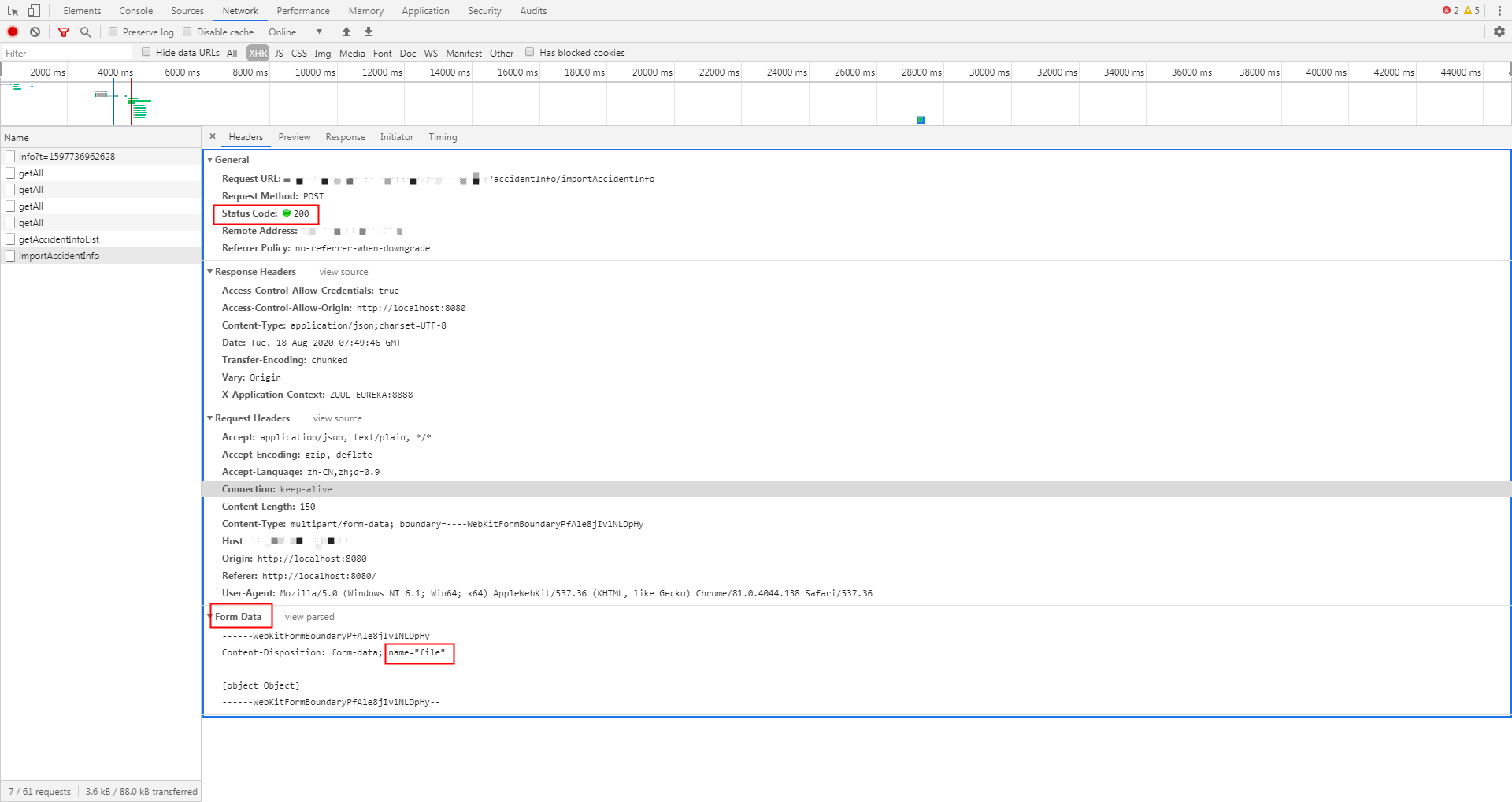Image resolution: width=1512 pixels, height=802 pixels.
Task: Open the Performance panel
Action: click(x=303, y=10)
